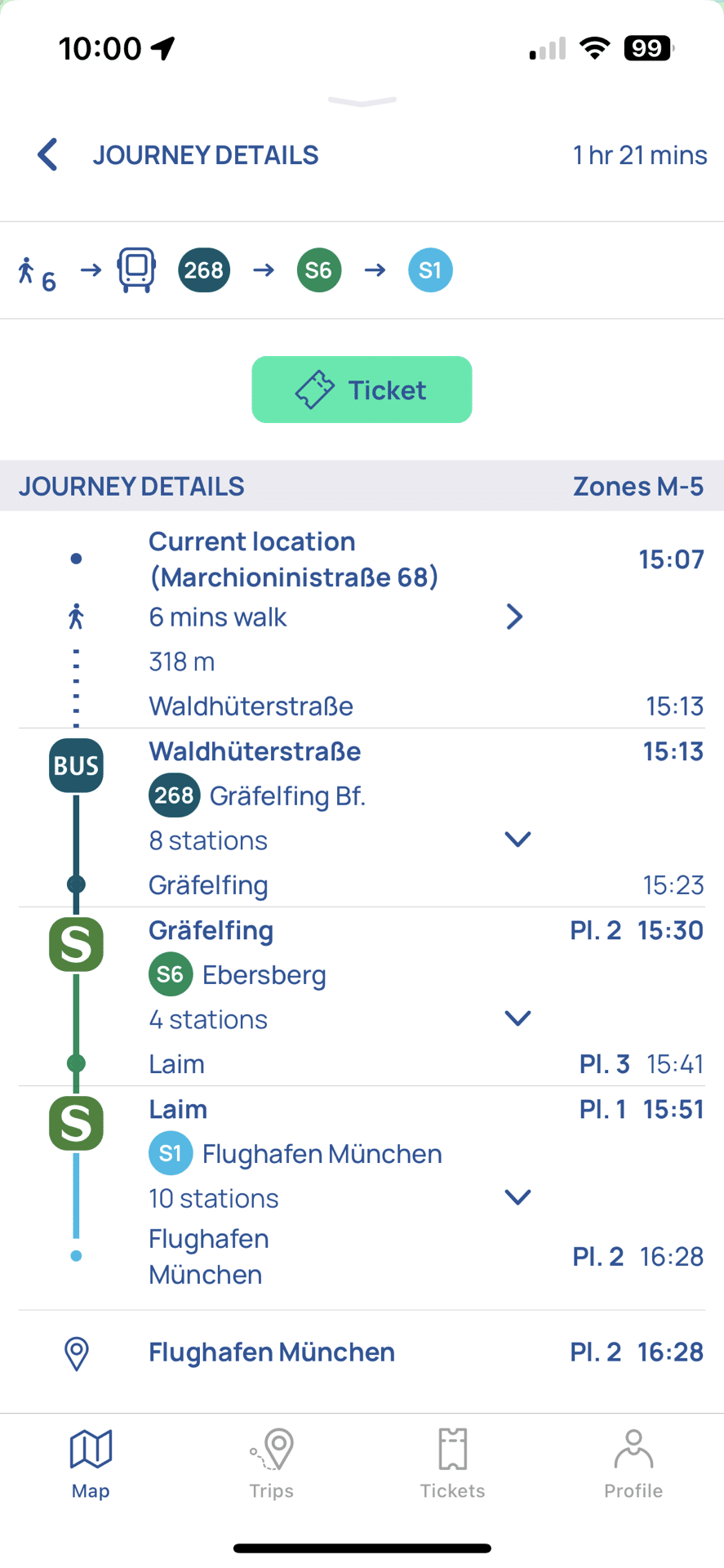The height and width of the screenshot is (1568, 724).
Task: Tap the Zones M-5 label
Action: (x=637, y=486)
